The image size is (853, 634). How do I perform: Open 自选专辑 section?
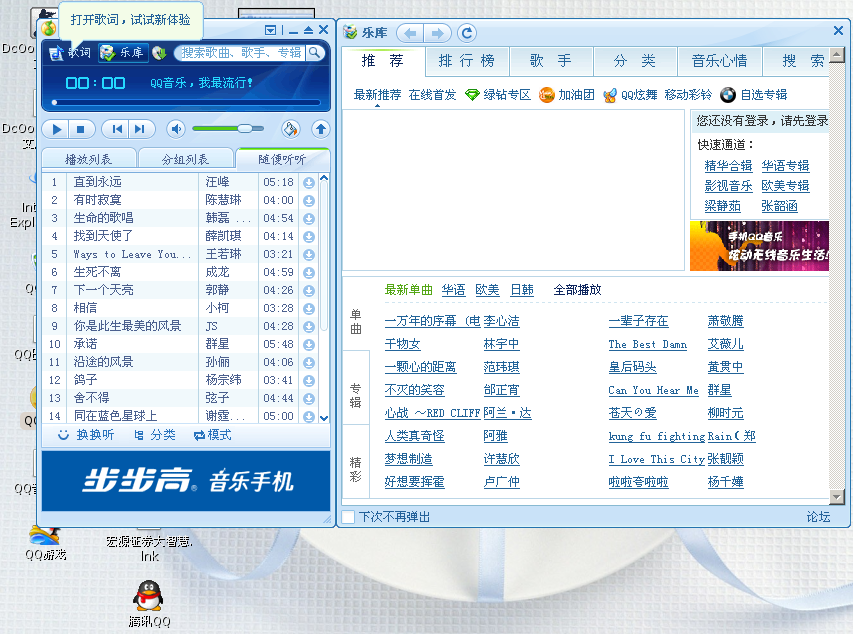[753, 95]
